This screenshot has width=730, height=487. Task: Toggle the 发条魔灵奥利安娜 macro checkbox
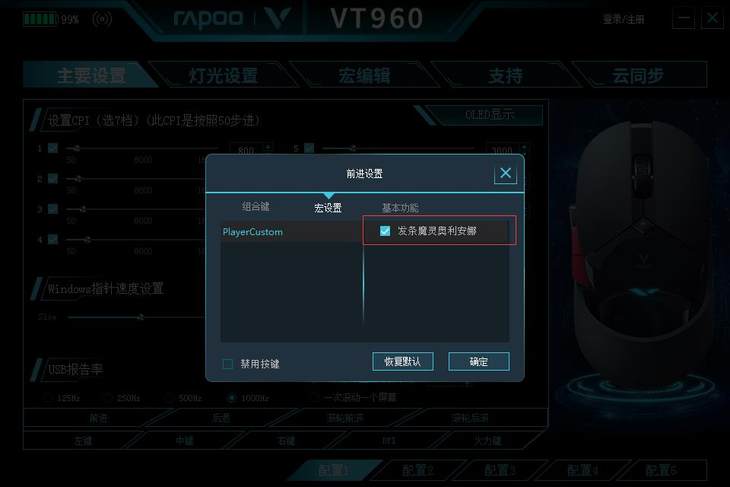coord(385,231)
